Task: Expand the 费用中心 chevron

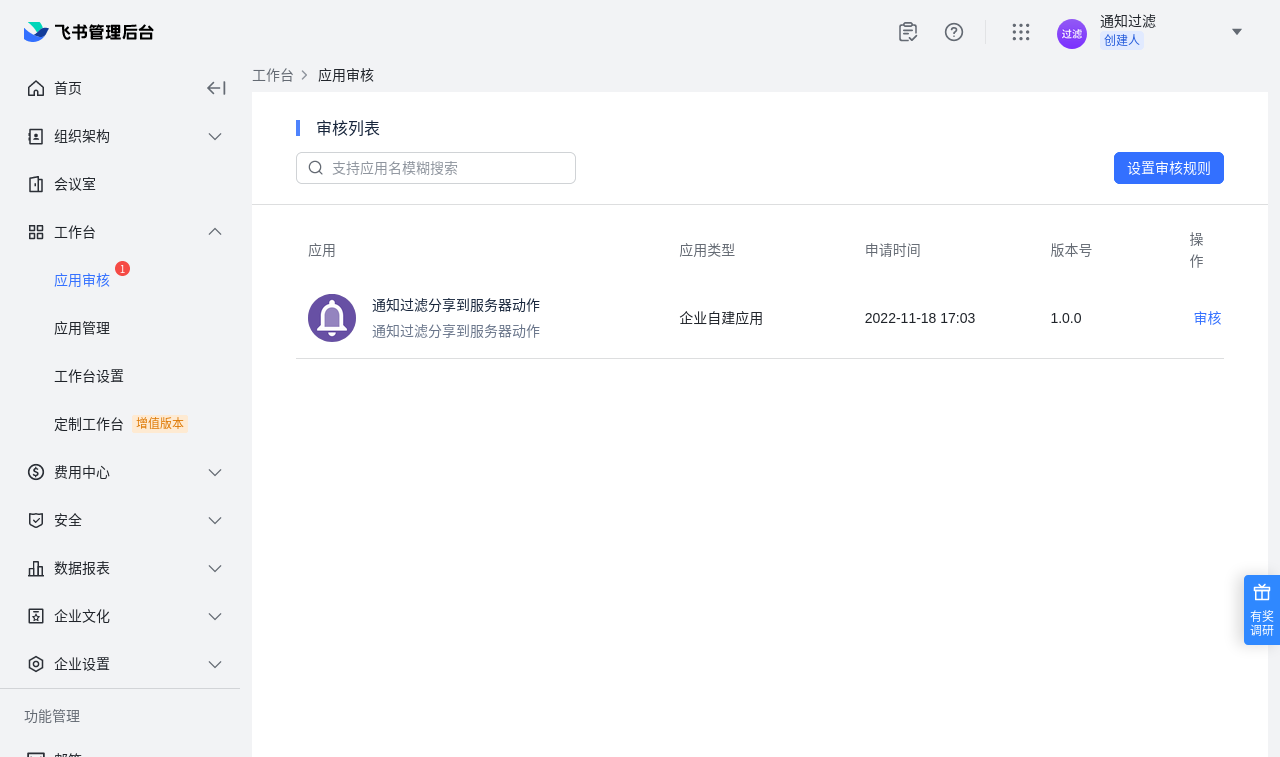Action: click(215, 472)
